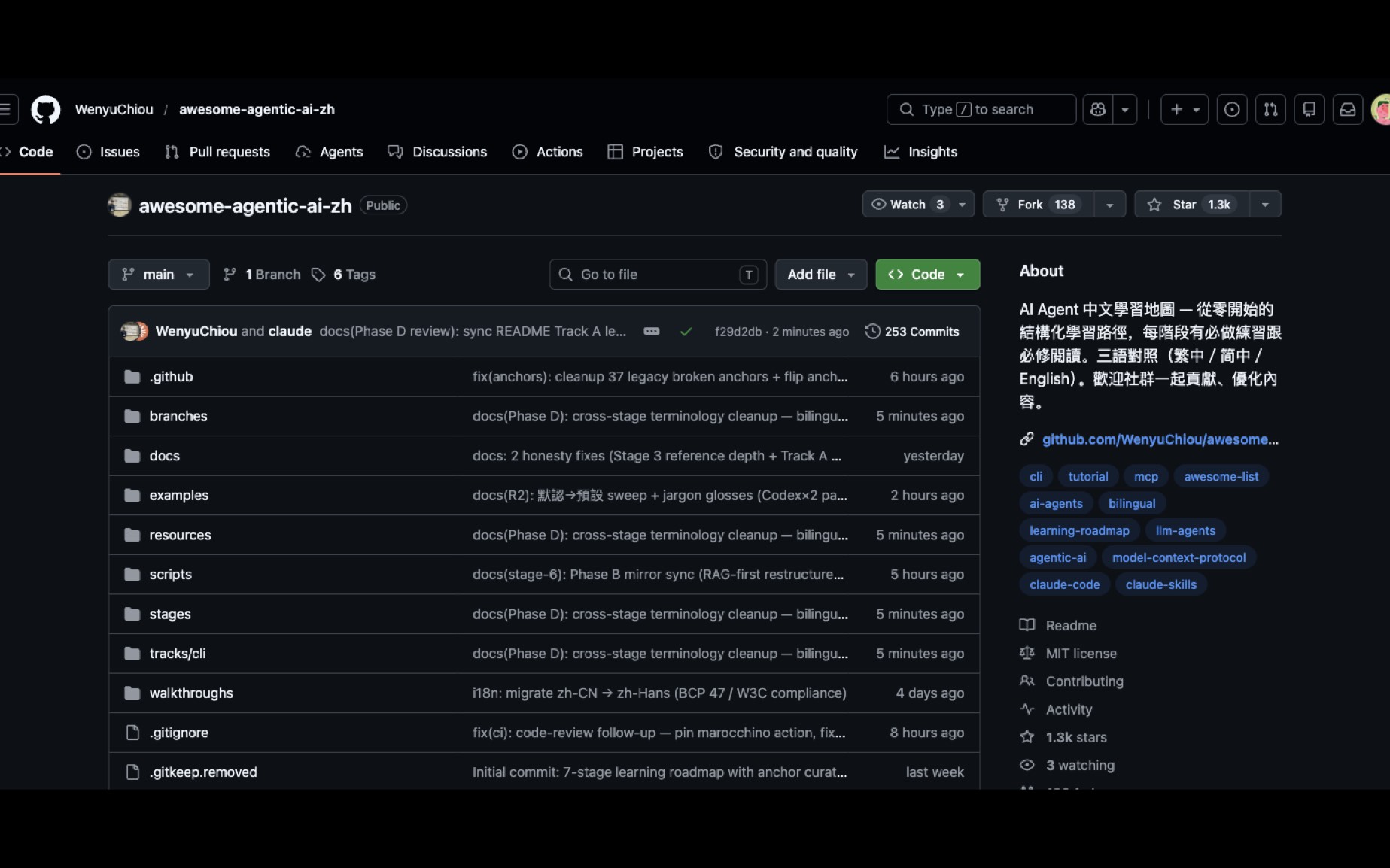The width and height of the screenshot is (1390, 868).
Task: Open pull requests icon in header
Action: [x=1270, y=110]
